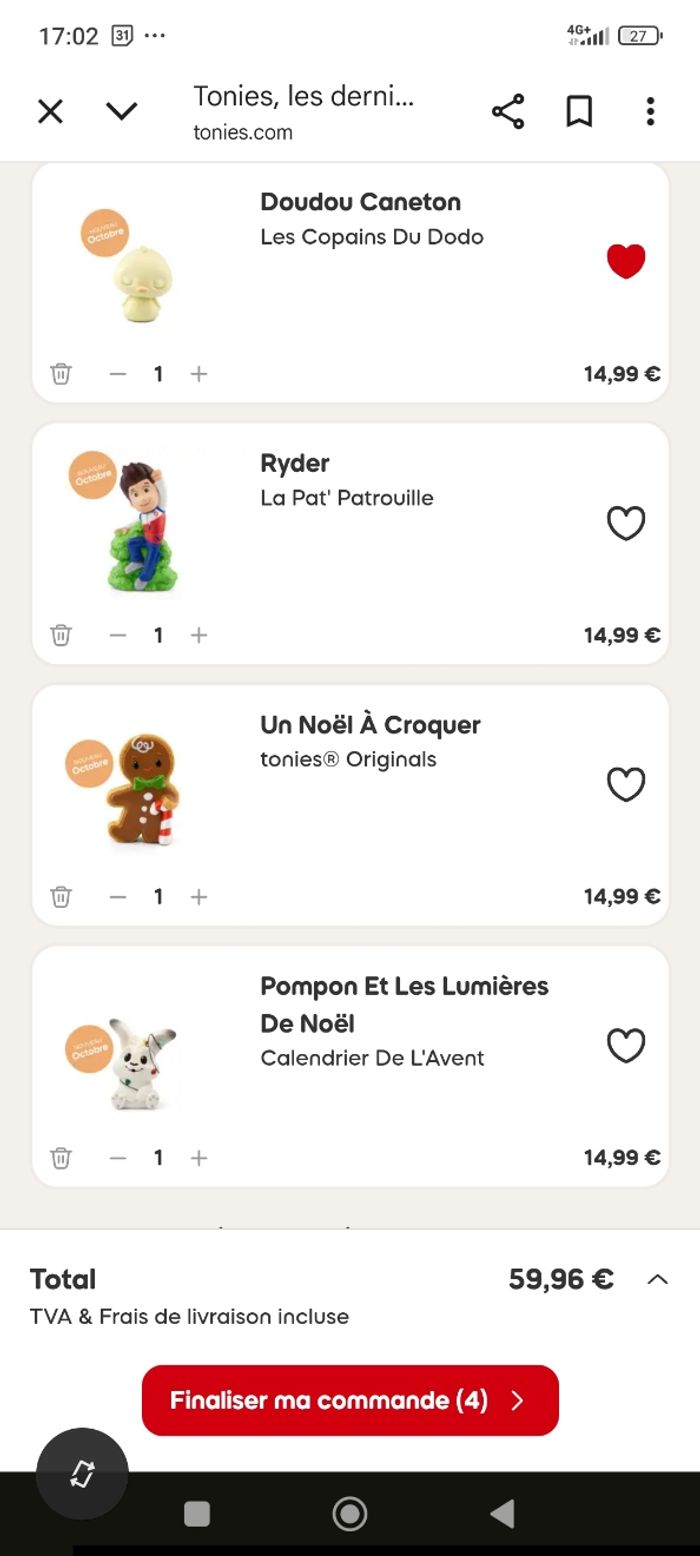This screenshot has height=1556, width=700.
Task: Click Finaliser ma commande button
Action: [350, 1400]
